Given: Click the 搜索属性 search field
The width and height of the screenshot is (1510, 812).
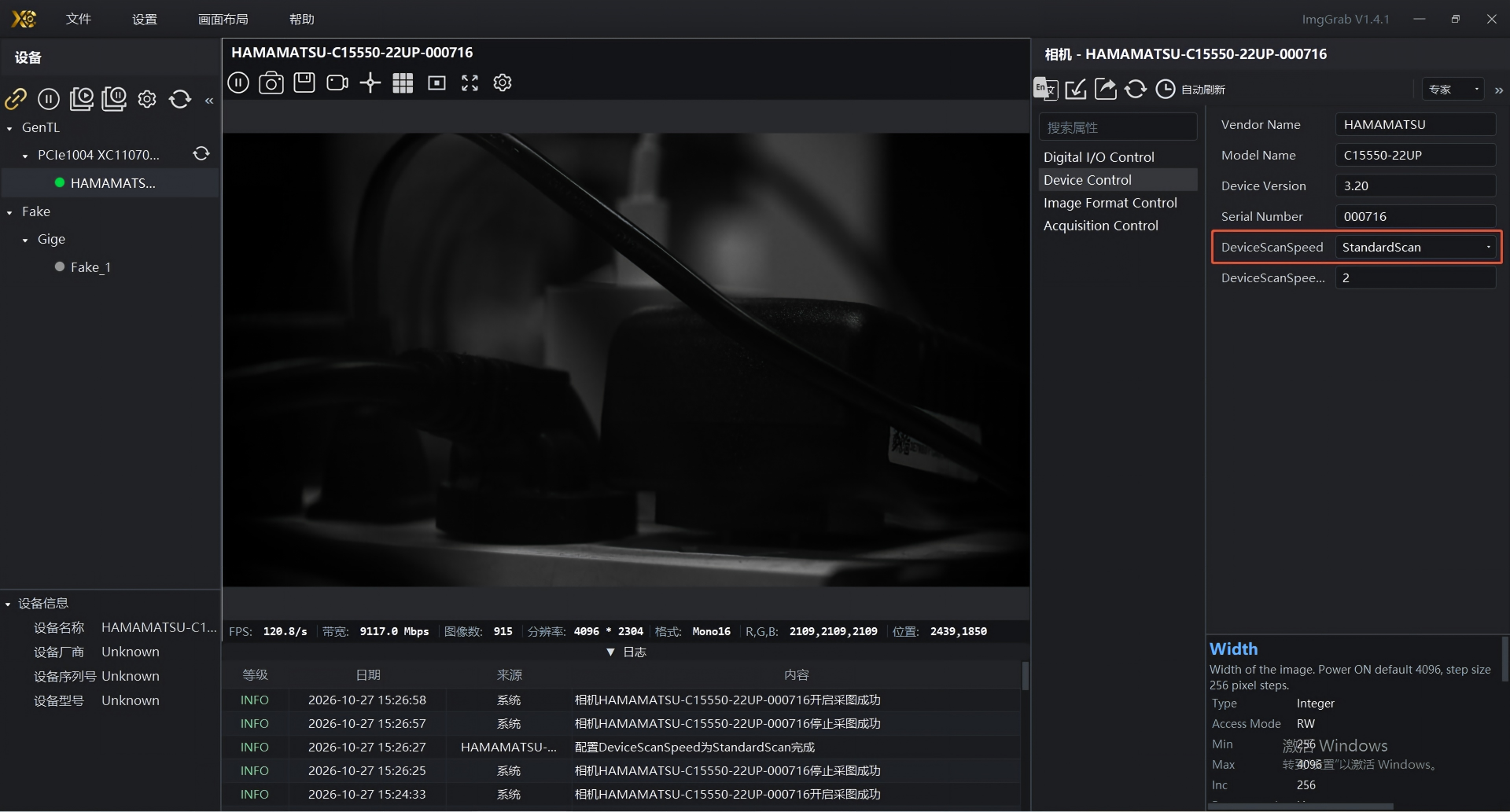Looking at the screenshot, I should (1118, 127).
